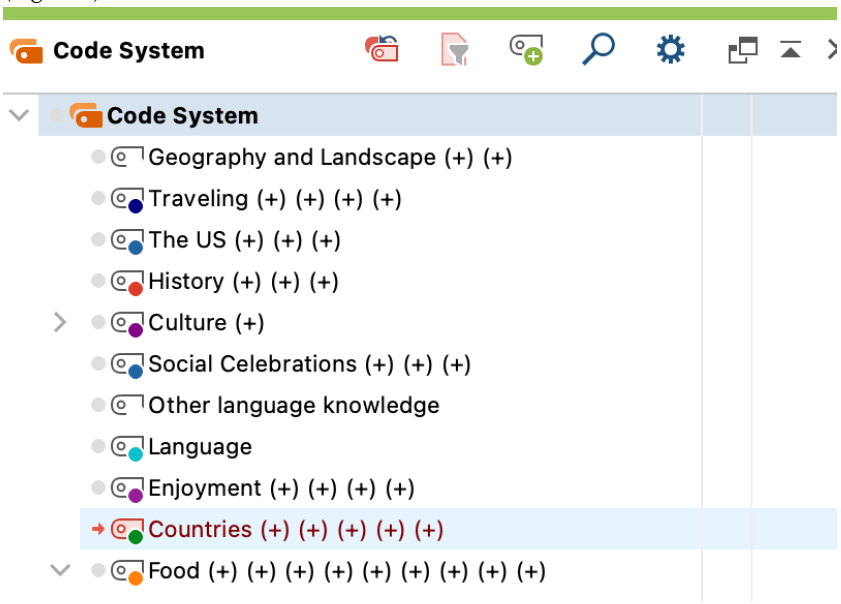The image size is (841, 604).
Task: Select The US code row
Action: point(187,240)
